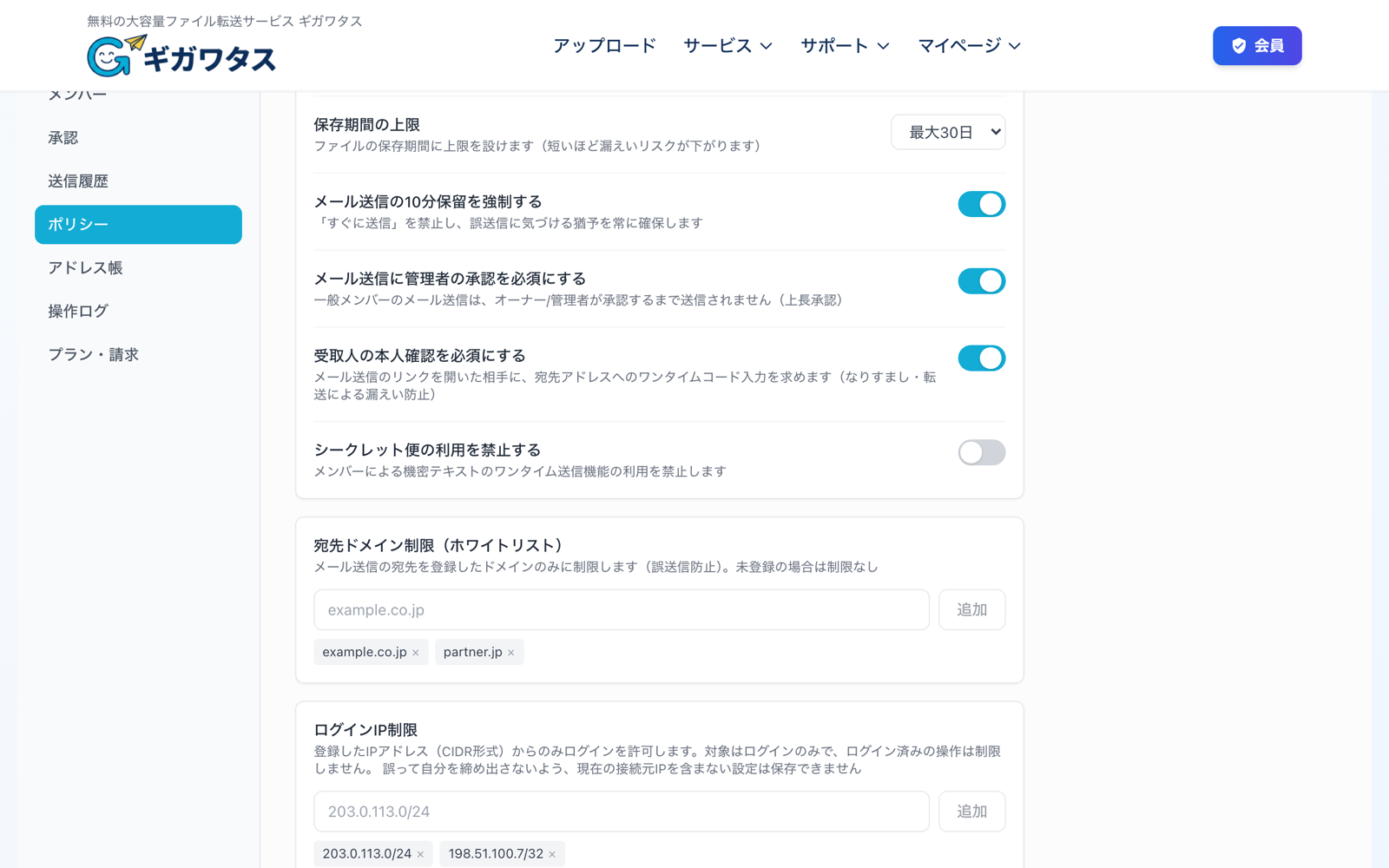Open 送信履歴 in the sidebar
The image size is (1389, 868).
pyautogui.click(x=138, y=181)
